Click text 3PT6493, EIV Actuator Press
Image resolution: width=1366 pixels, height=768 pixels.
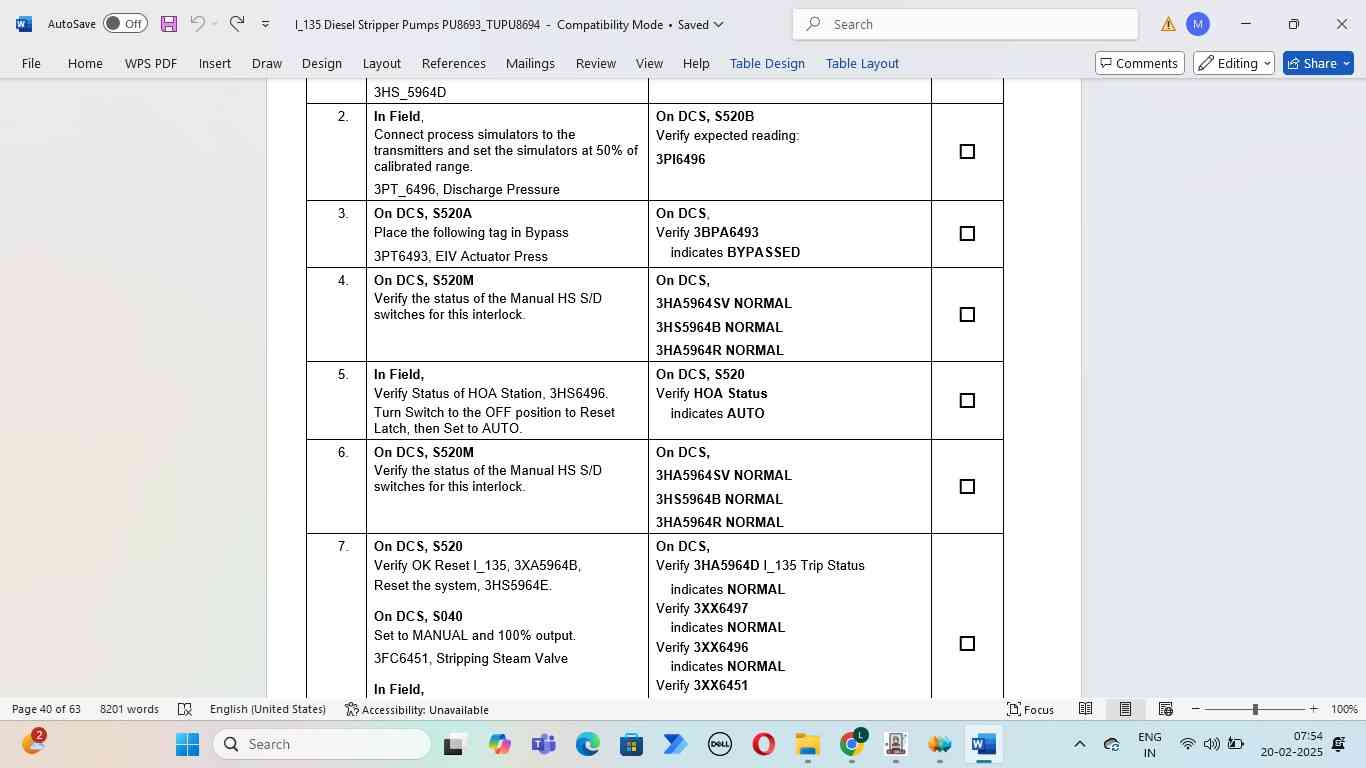(x=461, y=256)
